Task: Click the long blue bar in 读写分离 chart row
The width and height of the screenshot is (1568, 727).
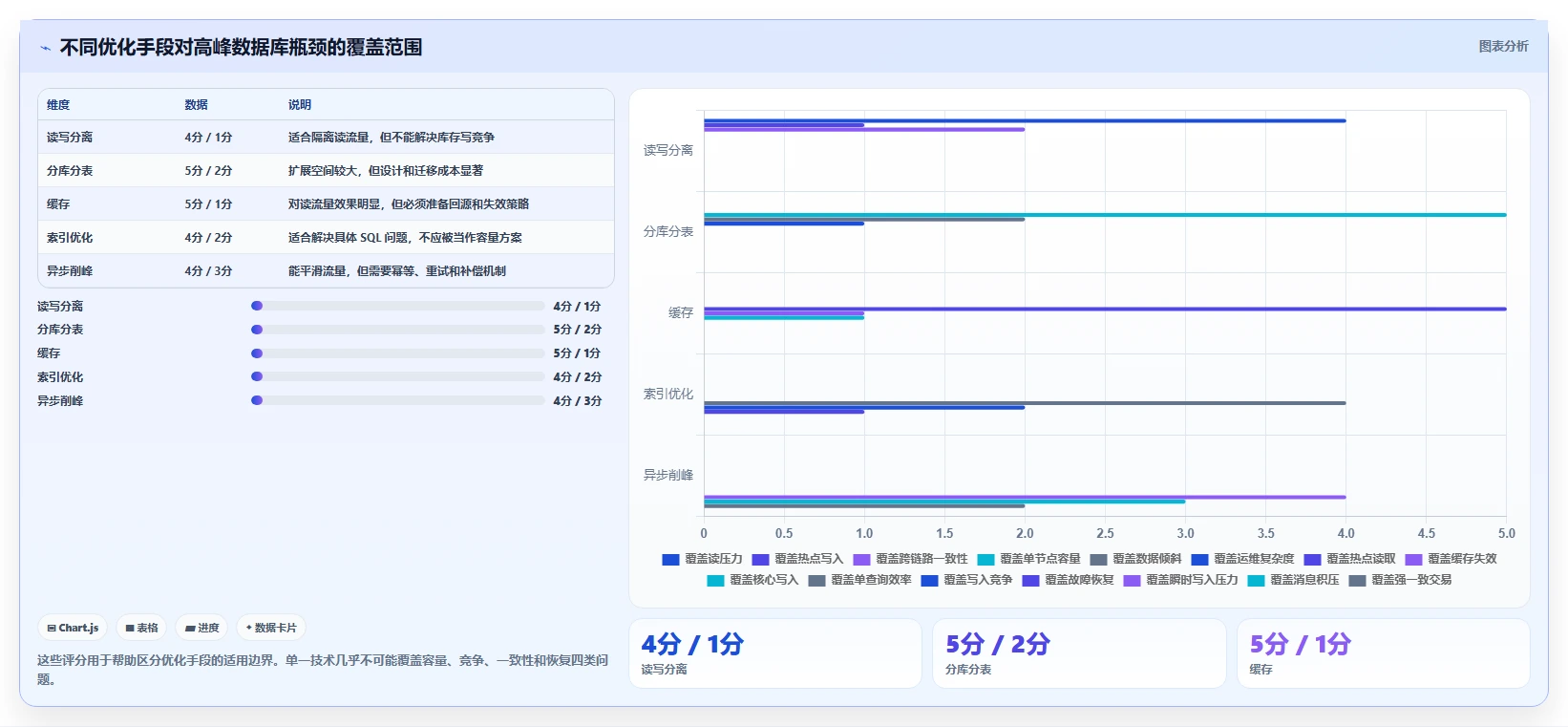Action: (1025, 120)
